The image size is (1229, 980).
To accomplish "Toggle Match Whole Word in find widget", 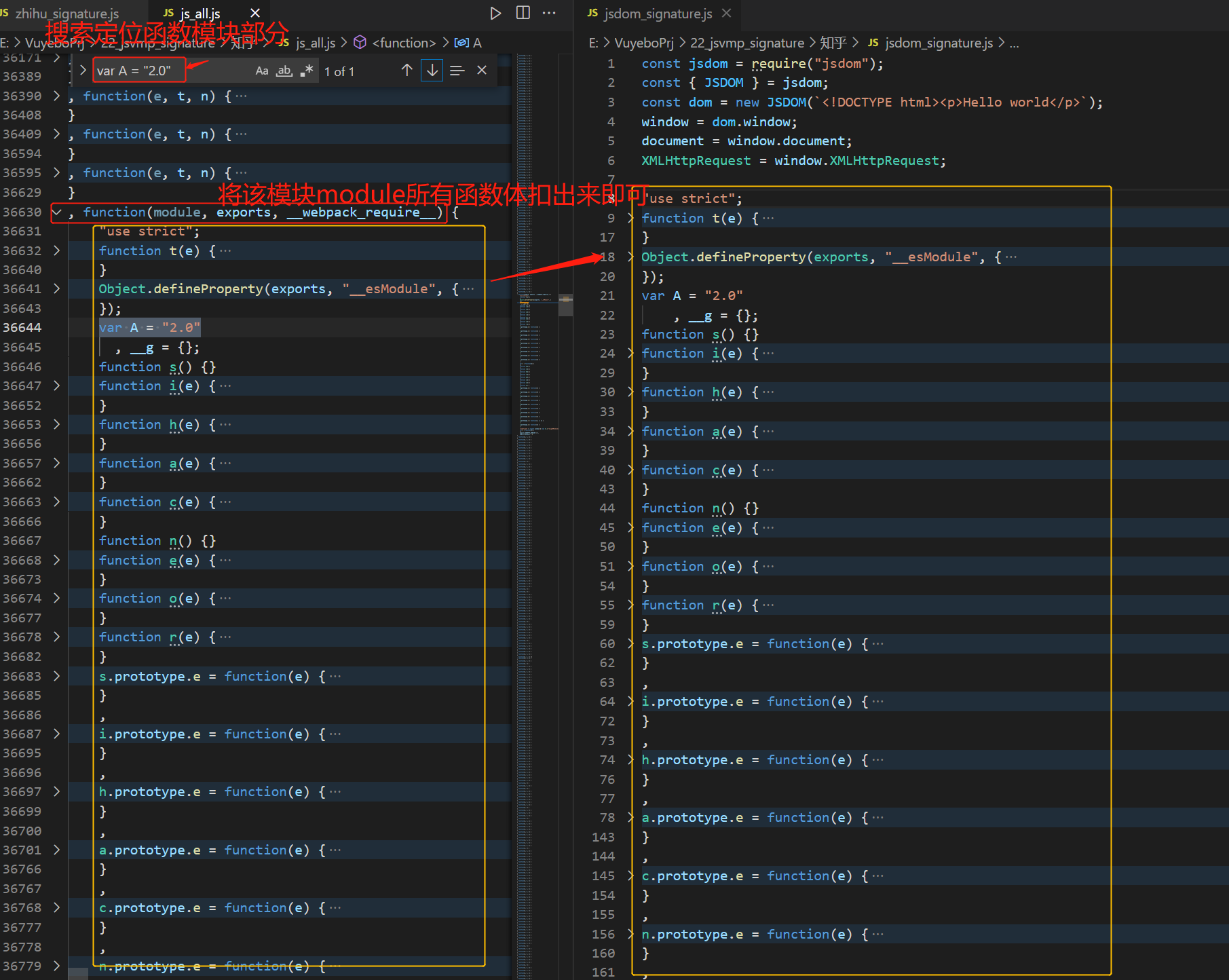I will coord(284,71).
